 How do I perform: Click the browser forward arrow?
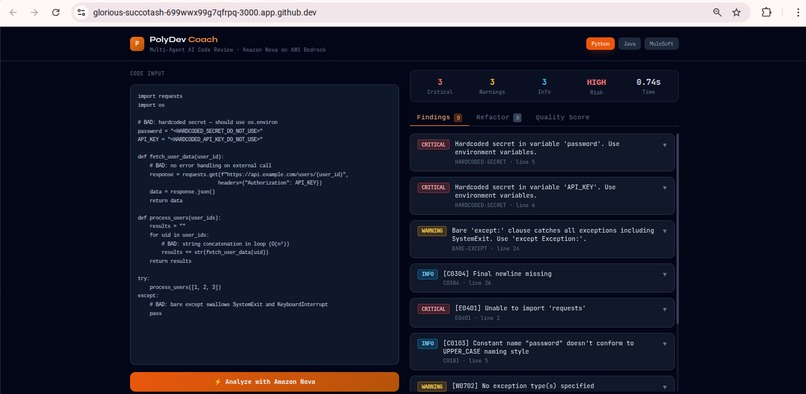click(x=34, y=12)
